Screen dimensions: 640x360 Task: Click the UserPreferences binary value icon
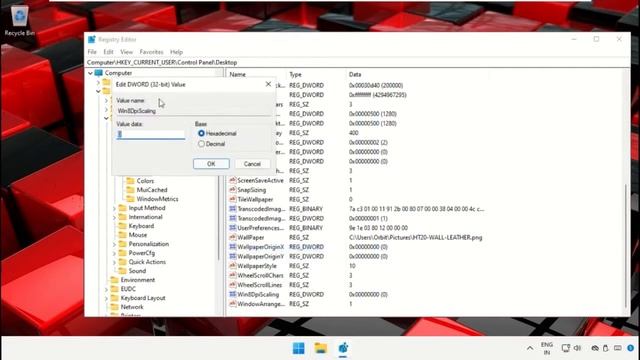pyautogui.click(x=233, y=228)
